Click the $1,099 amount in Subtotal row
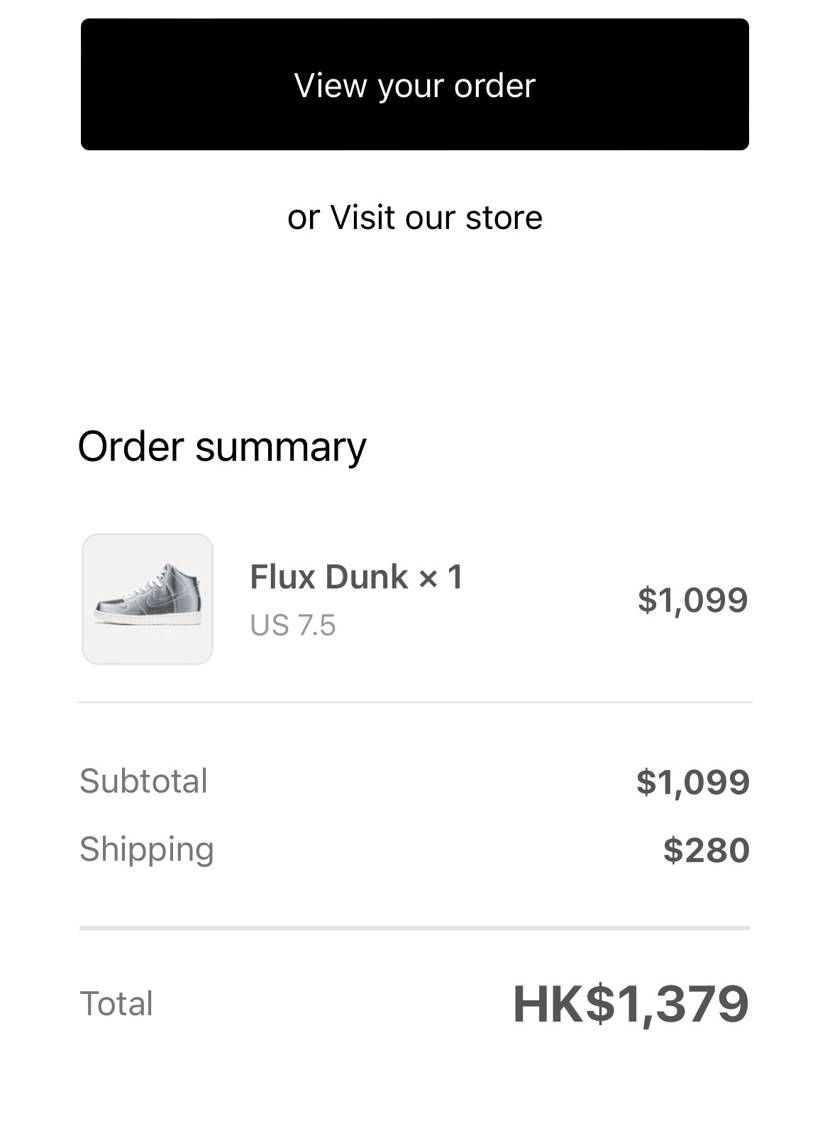830x1123 pixels. (x=693, y=781)
